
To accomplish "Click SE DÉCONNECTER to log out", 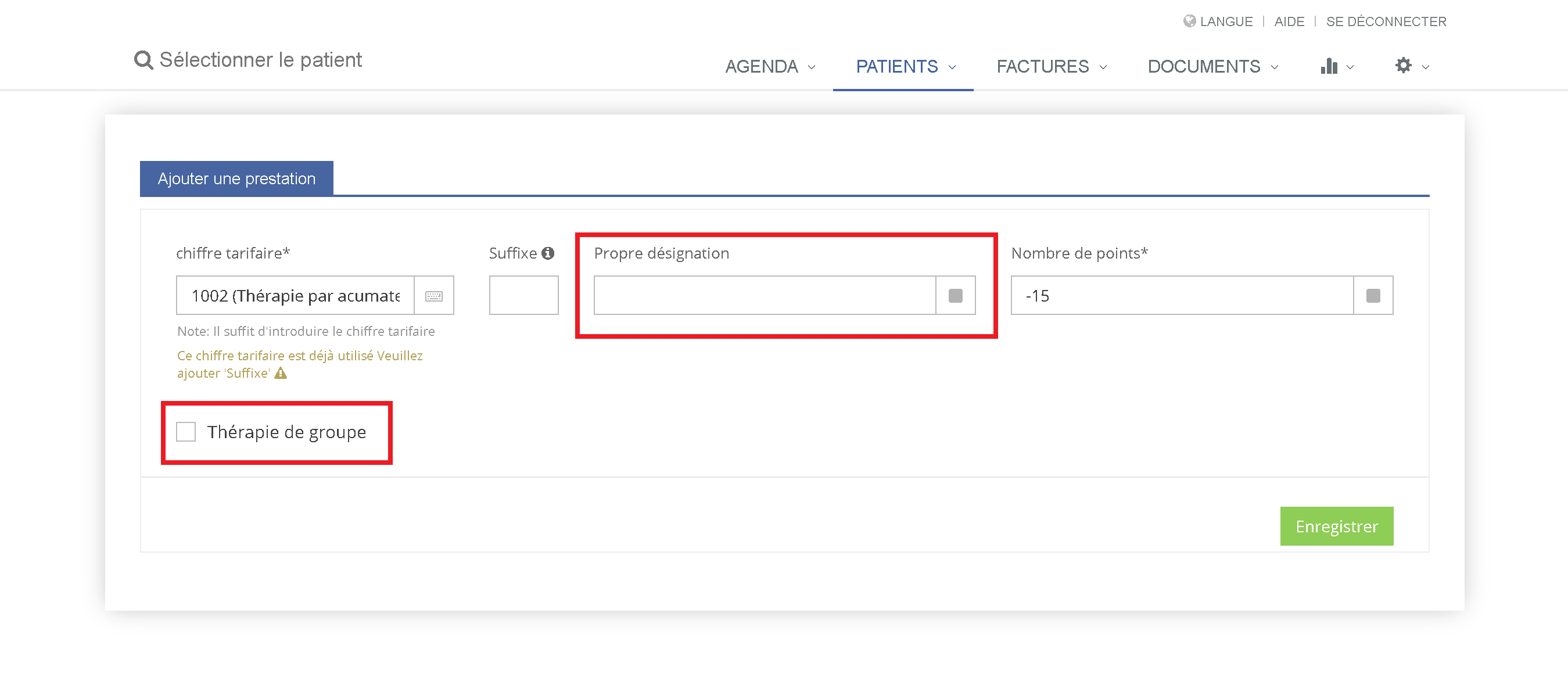I will pyautogui.click(x=1386, y=22).
